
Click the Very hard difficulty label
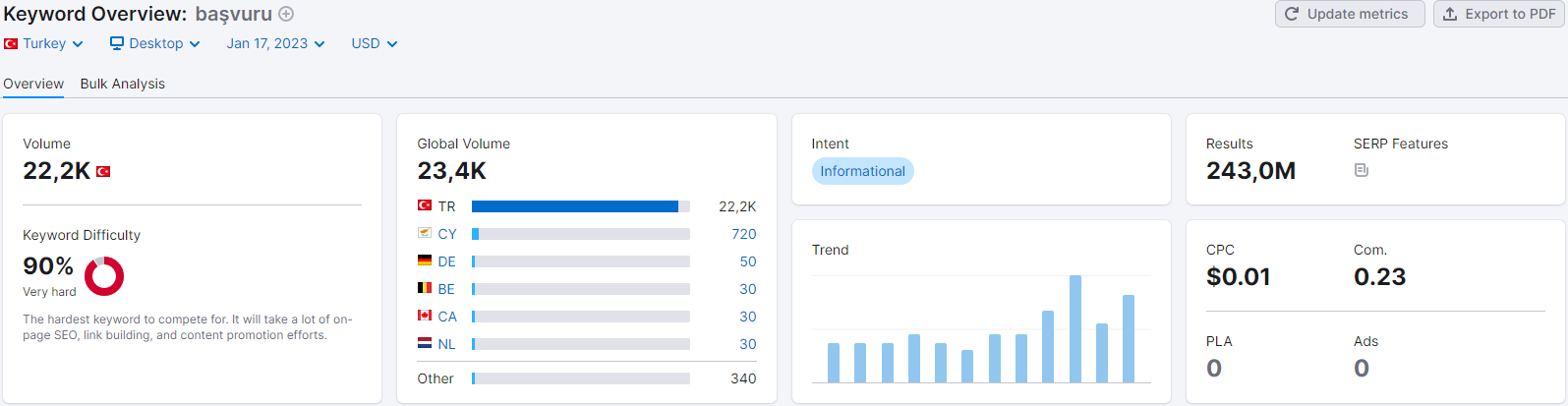click(x=49, y=292)
